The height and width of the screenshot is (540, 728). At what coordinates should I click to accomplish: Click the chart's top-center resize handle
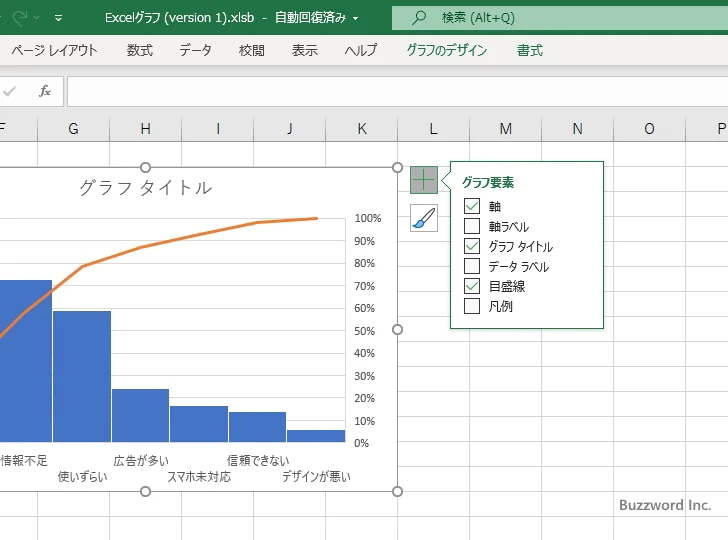(145, 167)
